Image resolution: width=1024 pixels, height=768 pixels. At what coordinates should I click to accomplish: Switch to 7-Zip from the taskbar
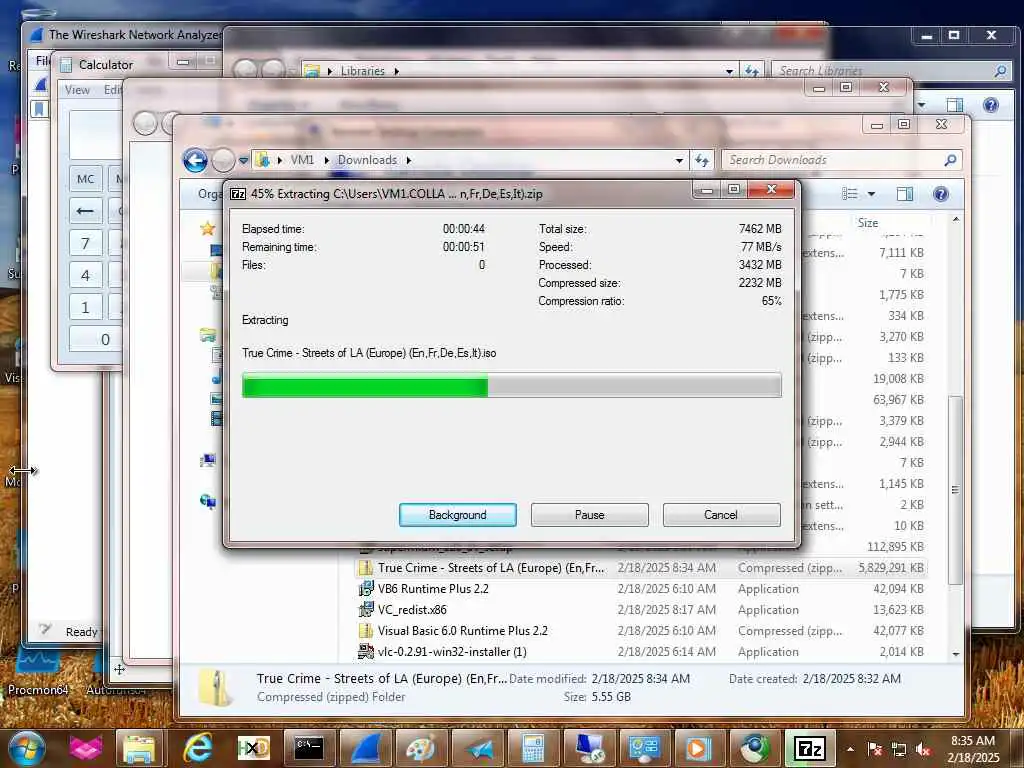(x=810, y=748)
